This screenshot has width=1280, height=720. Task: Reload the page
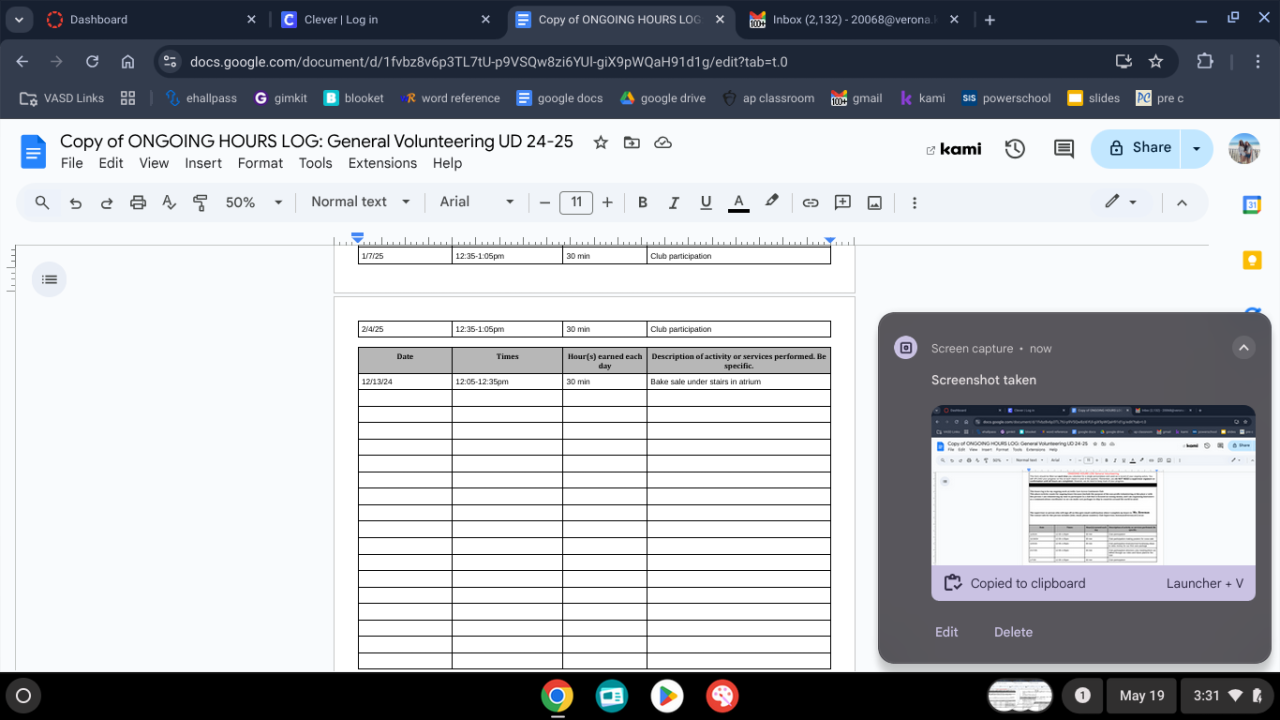(x=92, y=62)
